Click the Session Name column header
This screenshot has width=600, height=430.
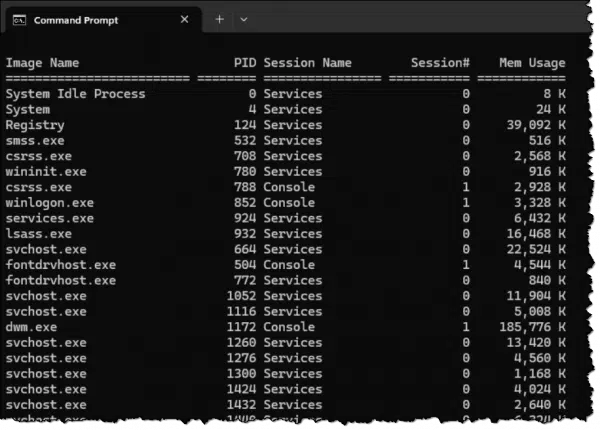[x=307, y=63]
